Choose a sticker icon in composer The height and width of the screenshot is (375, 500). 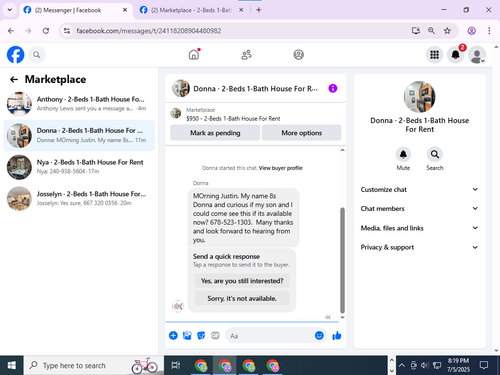click(x=201, y=335)
